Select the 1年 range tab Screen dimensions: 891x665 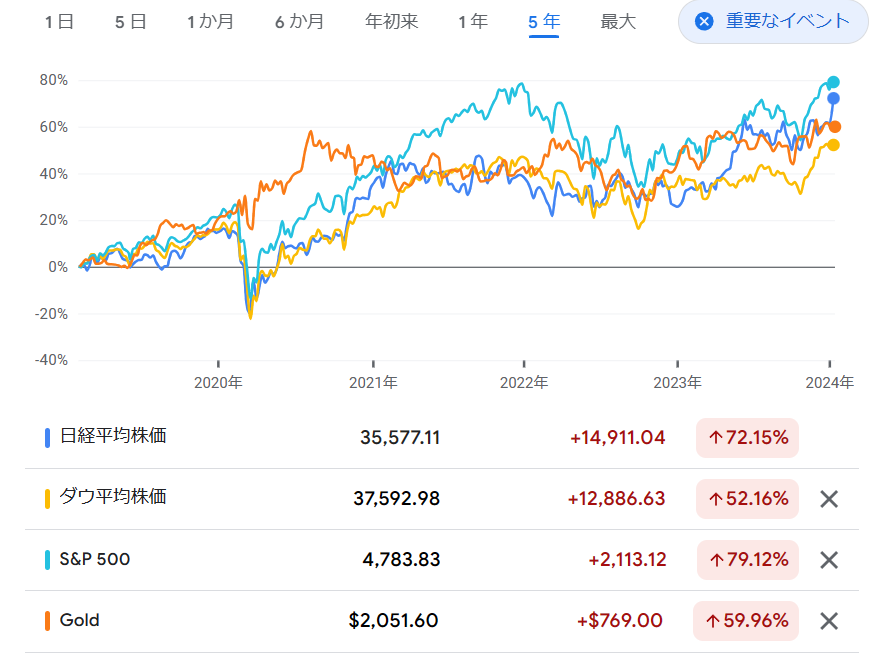click(473, 22)
